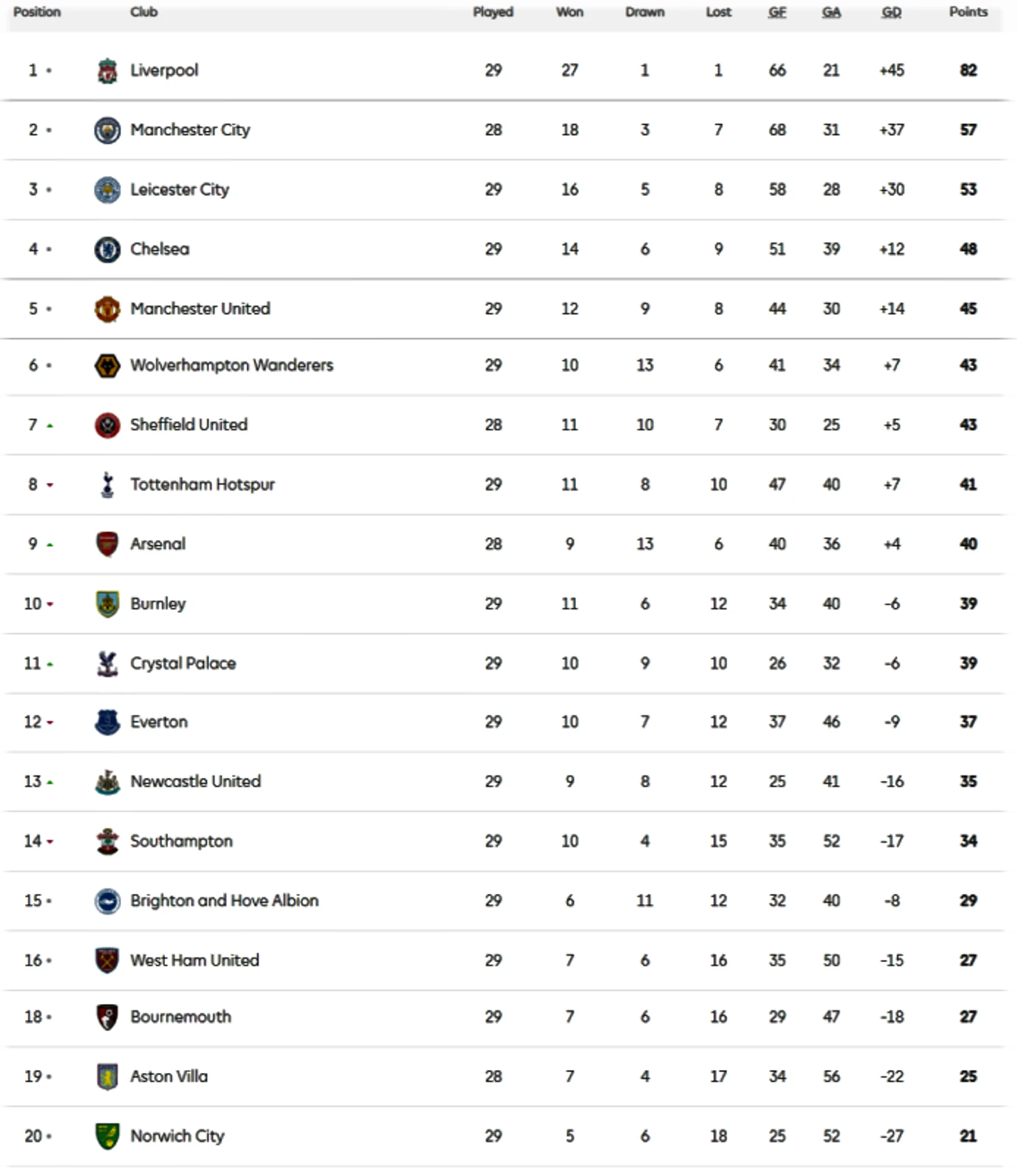Select the Bournemouth table row name

[180, 1017]
